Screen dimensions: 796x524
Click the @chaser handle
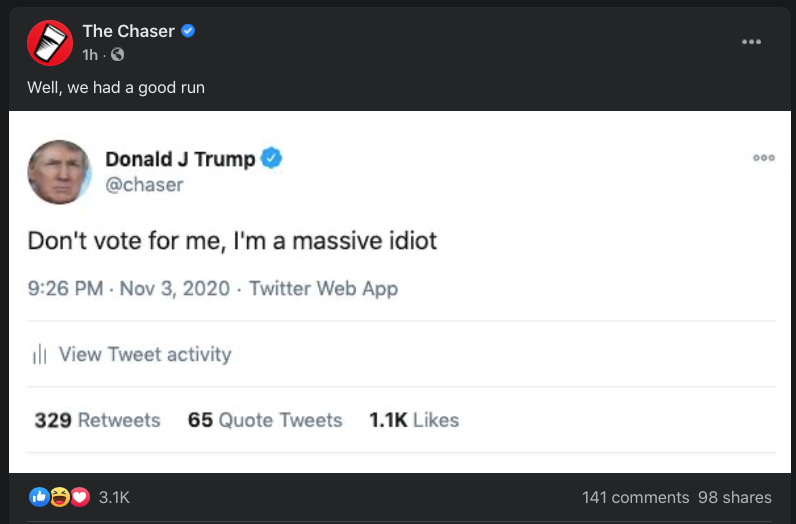144,184
